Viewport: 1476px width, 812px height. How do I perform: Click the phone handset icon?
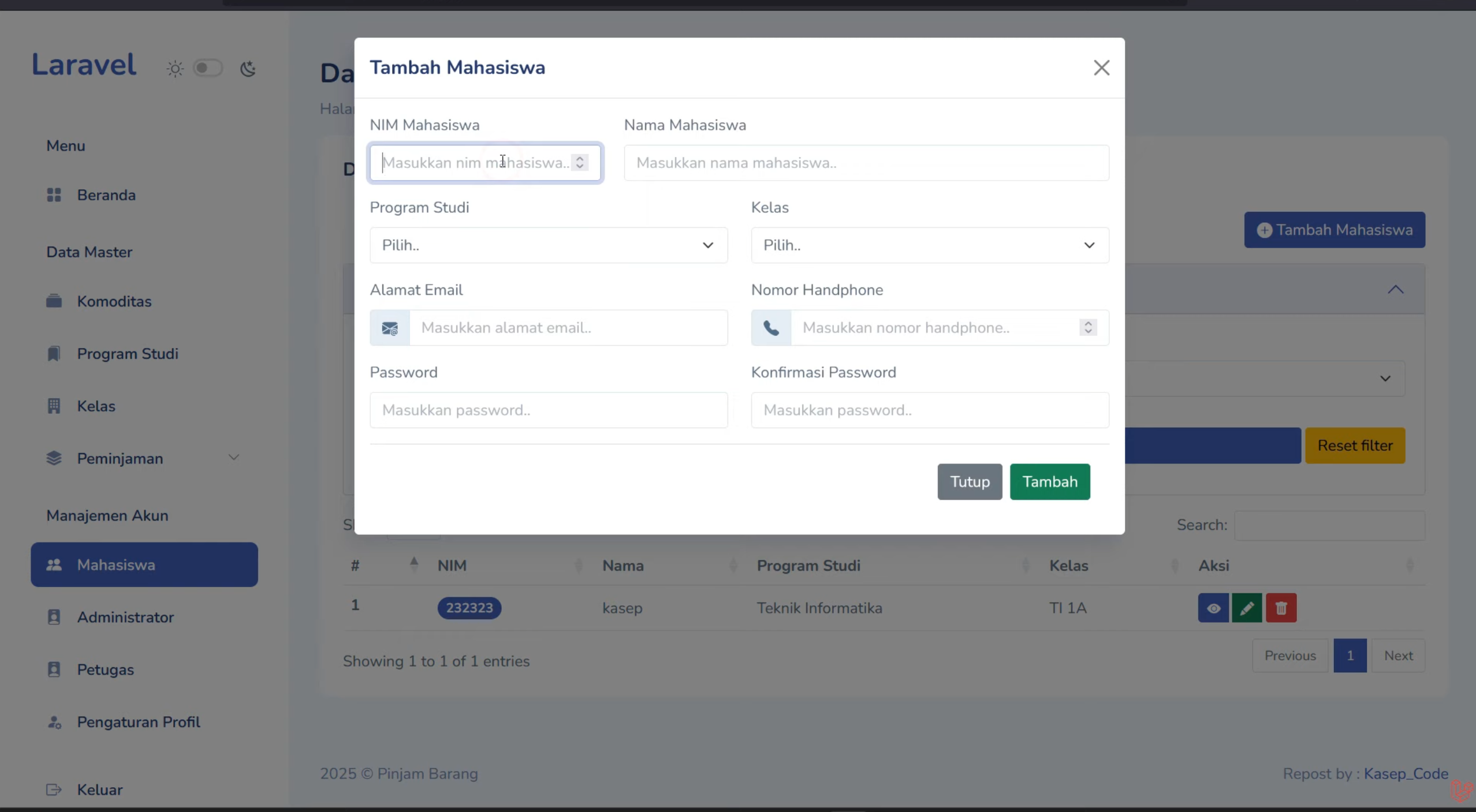(x=771, y=328)
